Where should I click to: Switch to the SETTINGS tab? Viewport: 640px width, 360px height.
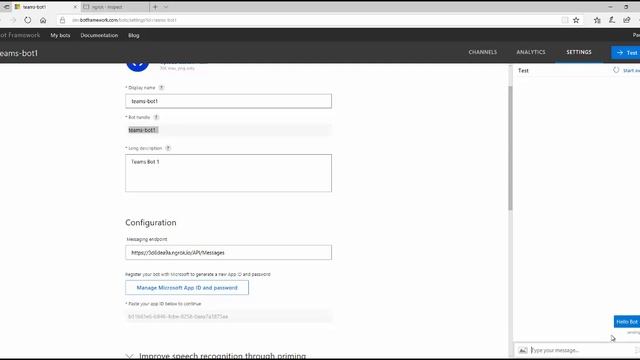(579, 52)
